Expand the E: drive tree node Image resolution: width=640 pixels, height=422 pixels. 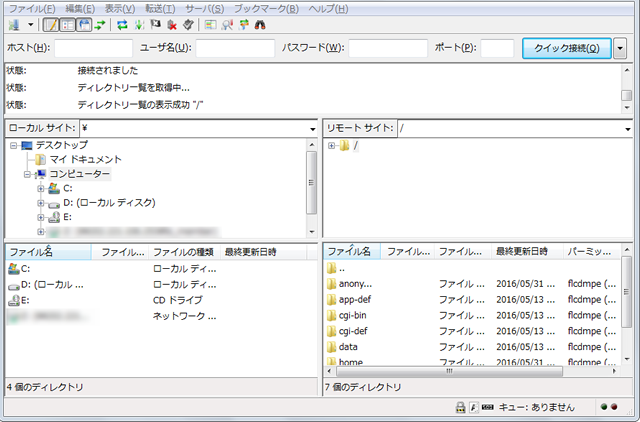40,218
